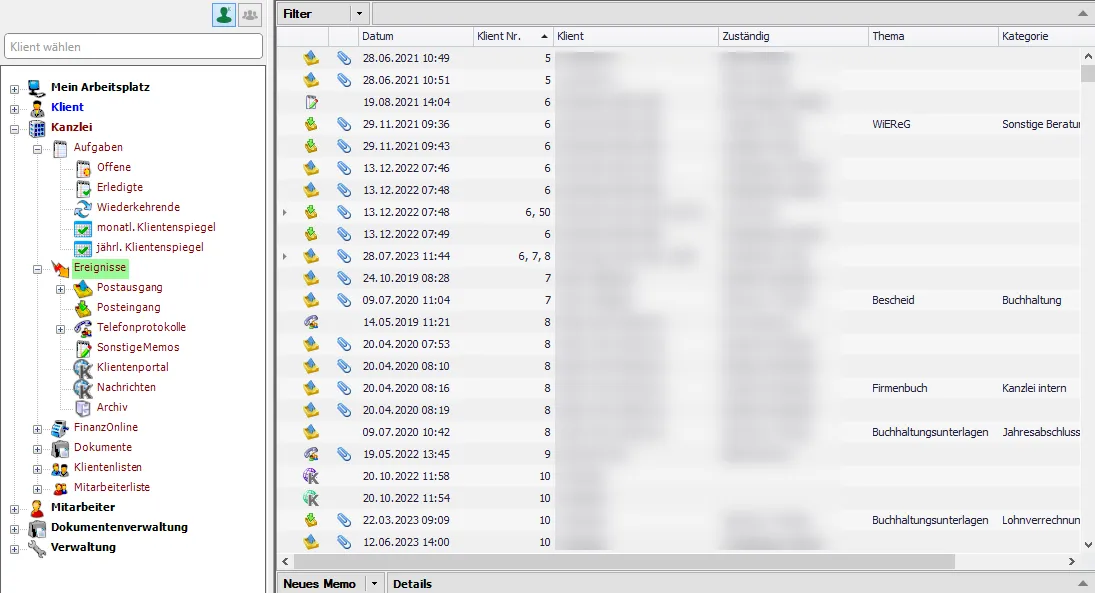Viewport: 1095px width, 593px height.
Task: Click phone icon in 14.05.2019 11:21 row
Action: (311, 322)
